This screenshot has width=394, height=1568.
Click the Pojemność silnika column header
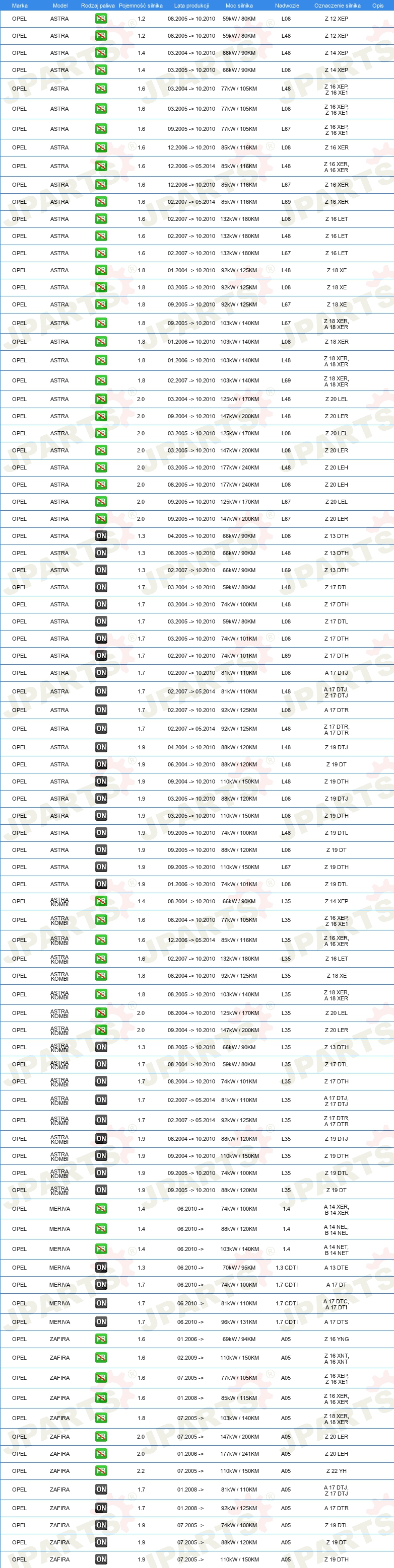140,6
